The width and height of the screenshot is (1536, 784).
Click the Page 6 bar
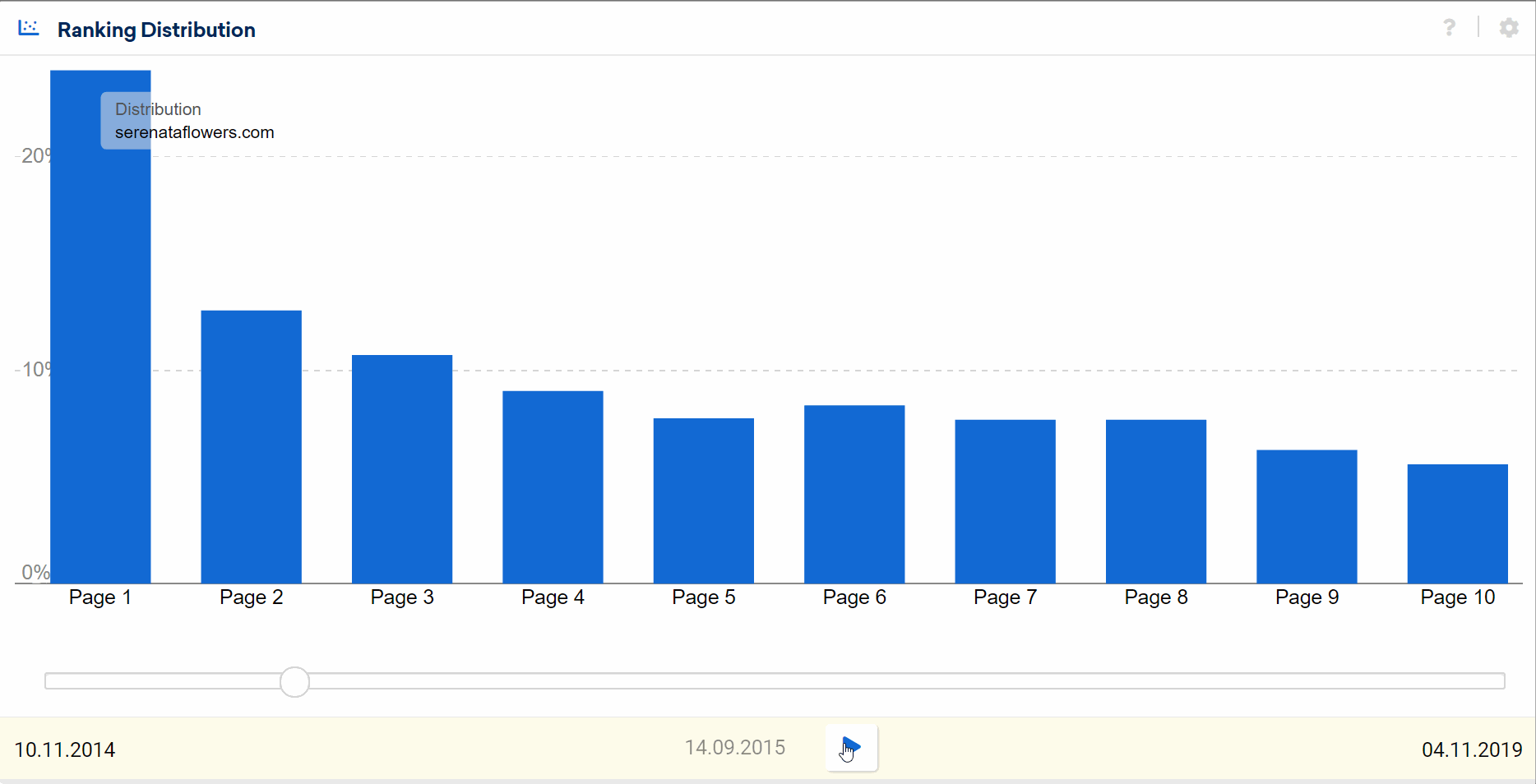[x=854, y=494]
